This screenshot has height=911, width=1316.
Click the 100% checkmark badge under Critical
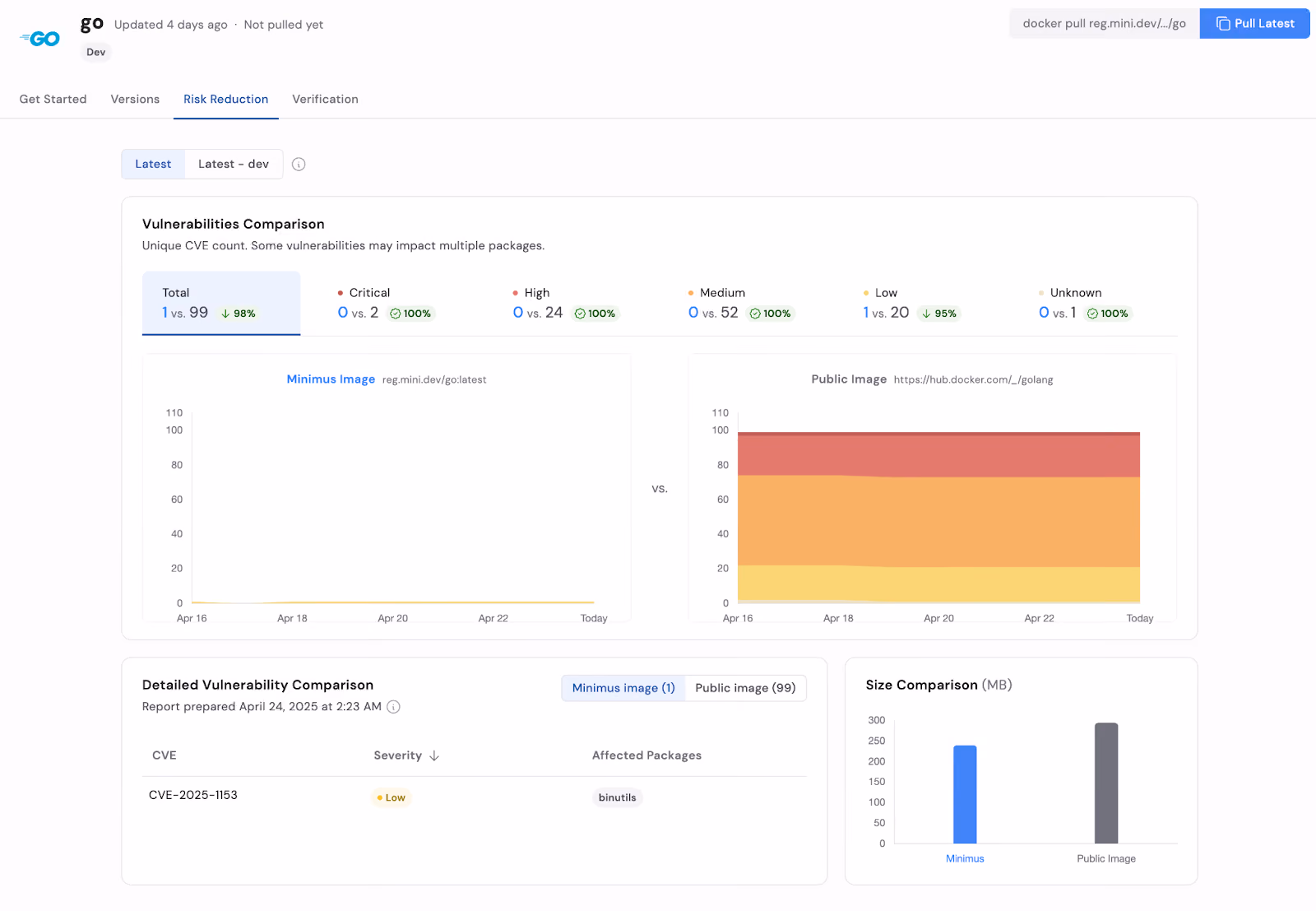410,314
